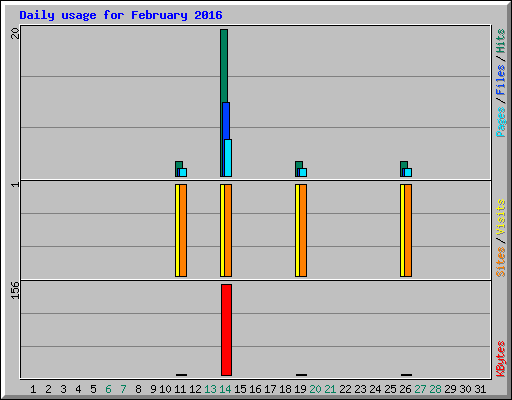This screenshot has width=512, height=400.
Task: Click the 'Hits' legend label
Action: (x=501, y=41)
